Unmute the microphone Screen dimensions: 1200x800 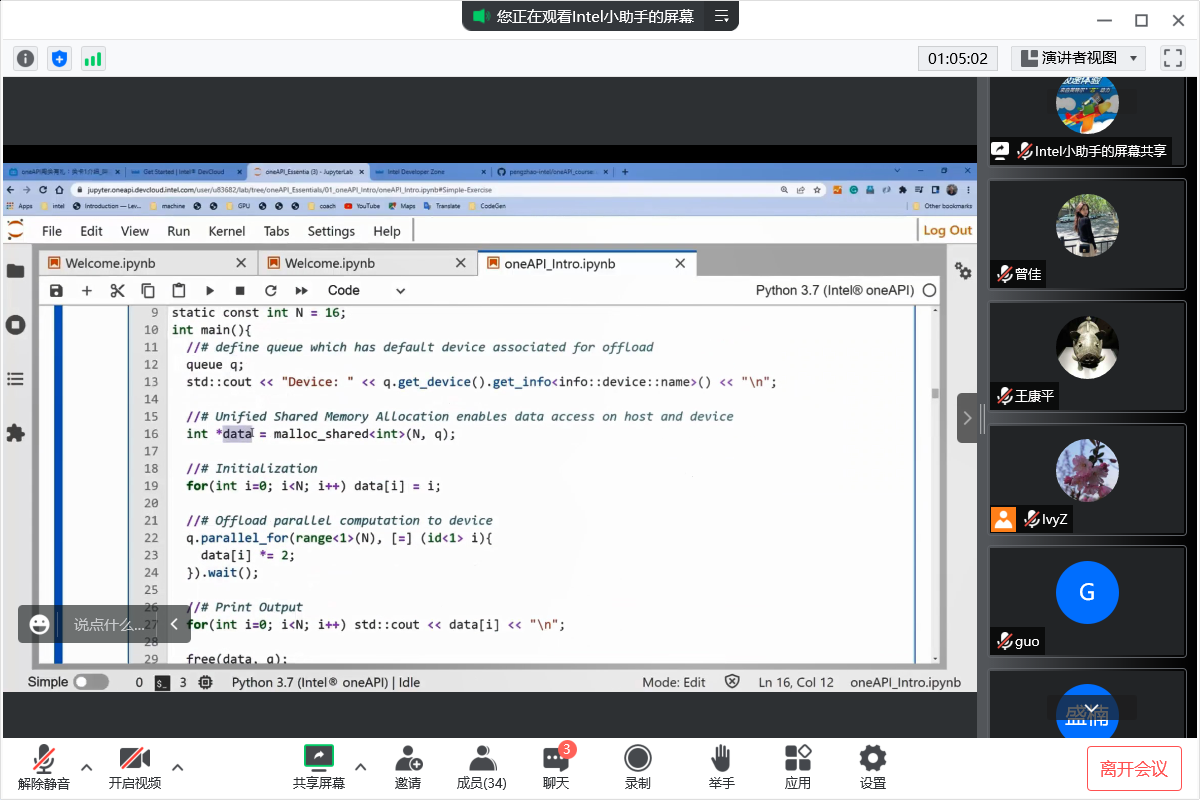click(x=44, y=759)
